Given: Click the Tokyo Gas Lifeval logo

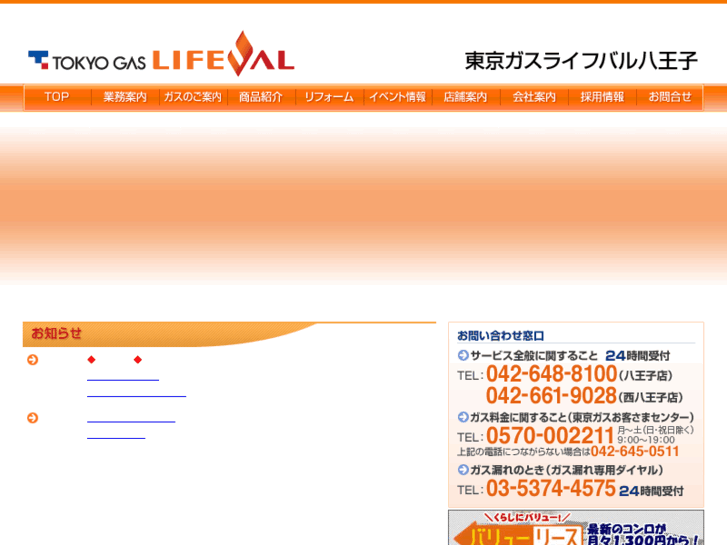Looking at the screenshot, I should coord(161,54).
